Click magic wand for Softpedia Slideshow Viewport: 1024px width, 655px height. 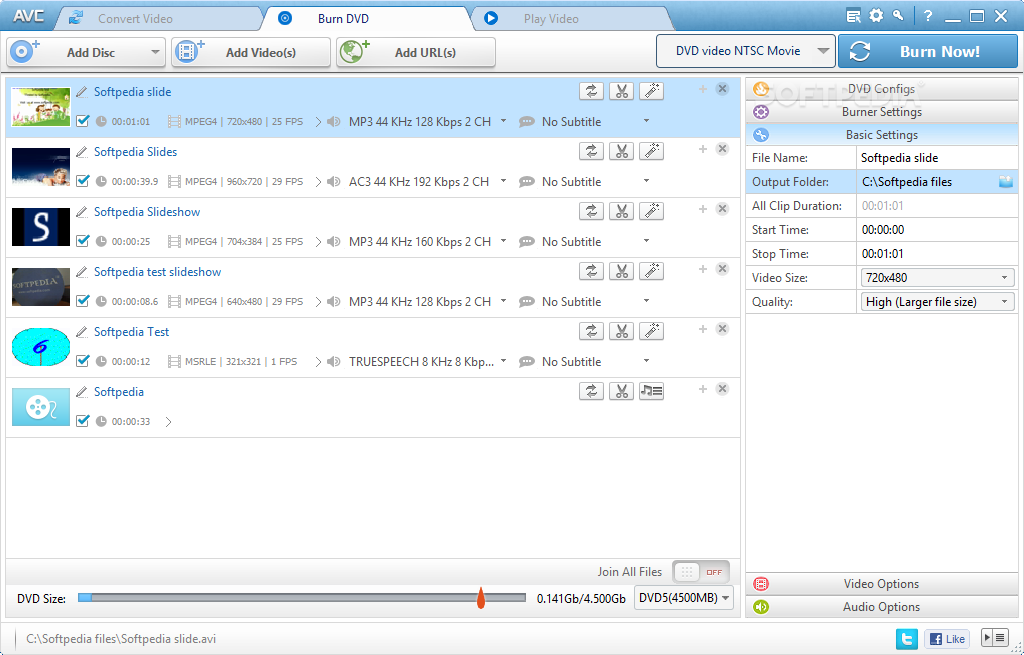pyautogui.click(x=651, y=212)
